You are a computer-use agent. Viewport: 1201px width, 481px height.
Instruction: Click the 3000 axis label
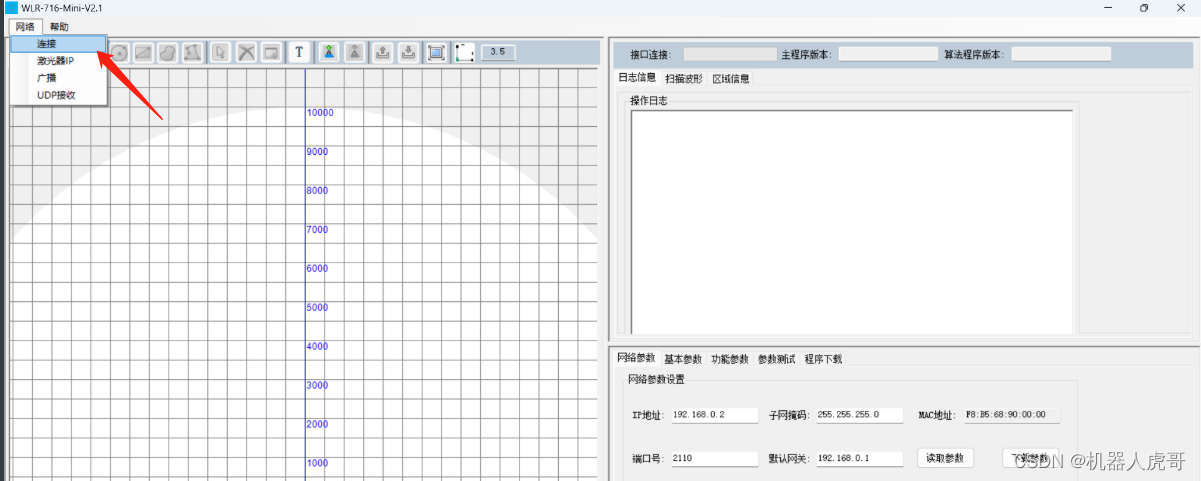[x=317, y=385]
